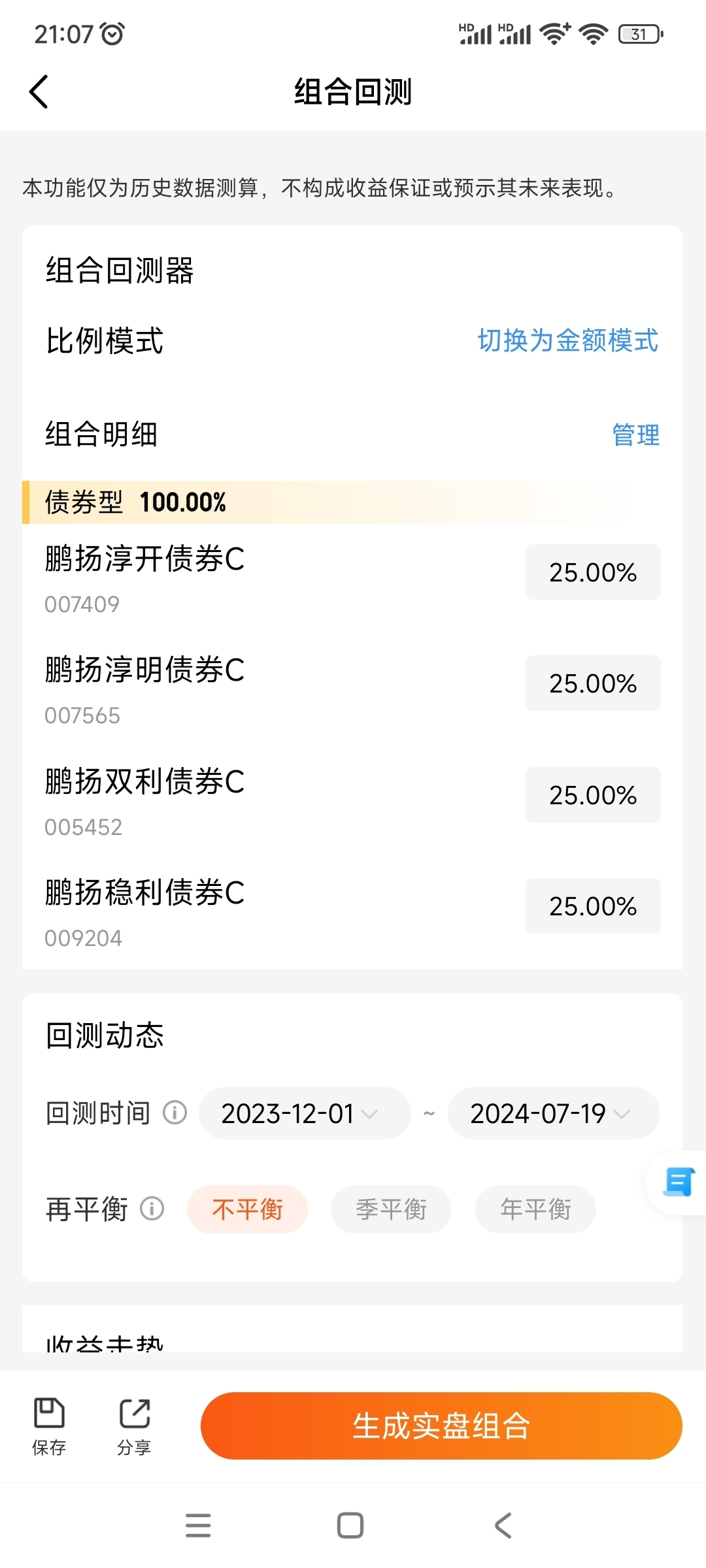Tap 生成实盘组合 button
The width and height of the screenshot is (706, 1568).
click(441, 1426)
